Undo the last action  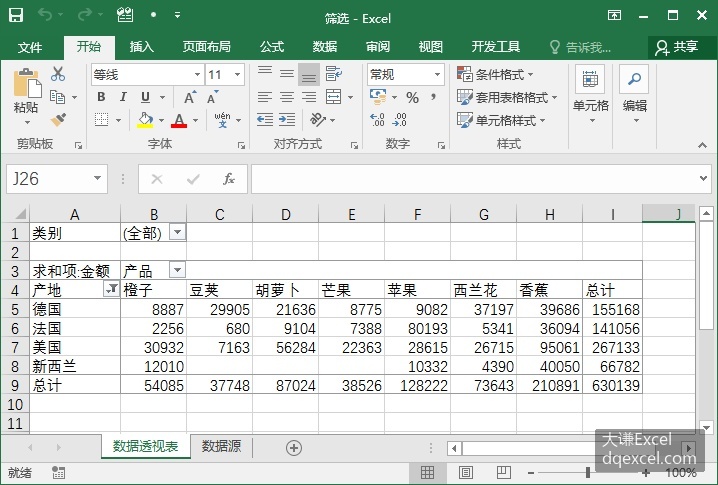44,16
